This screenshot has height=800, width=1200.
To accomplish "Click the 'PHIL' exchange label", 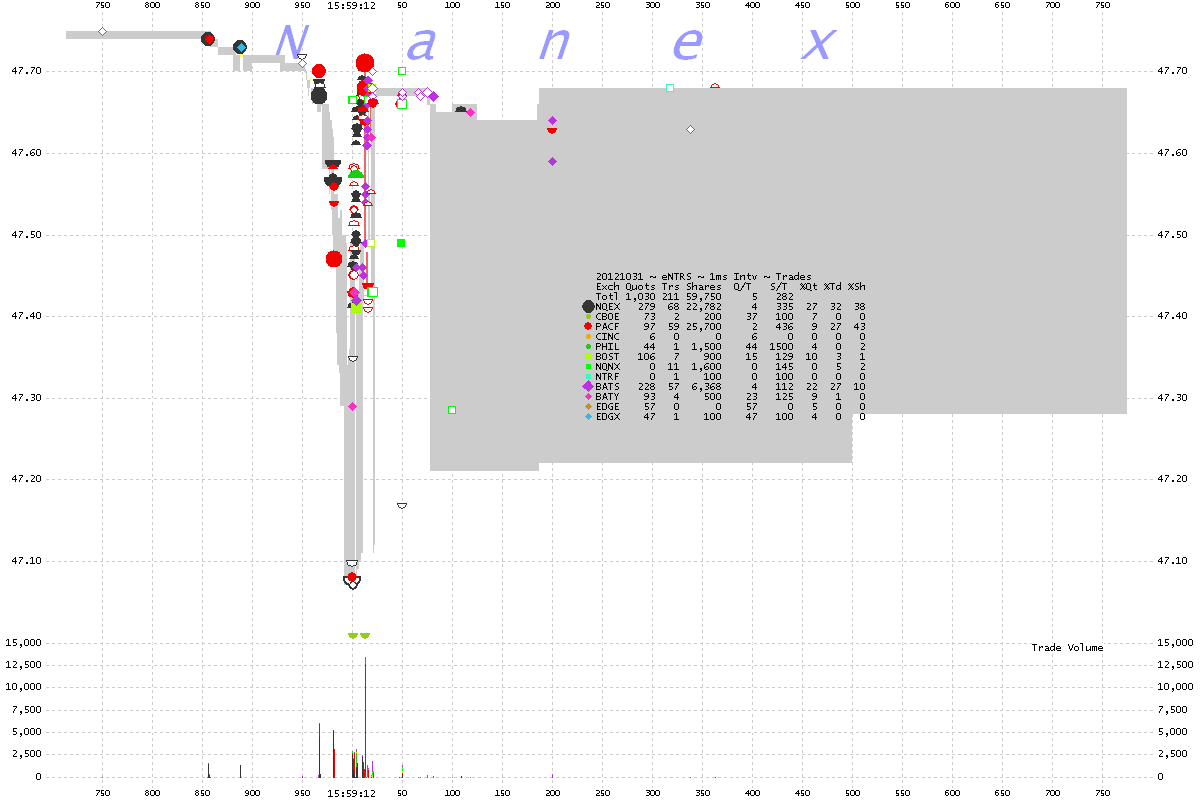I will tap(608, 346).
